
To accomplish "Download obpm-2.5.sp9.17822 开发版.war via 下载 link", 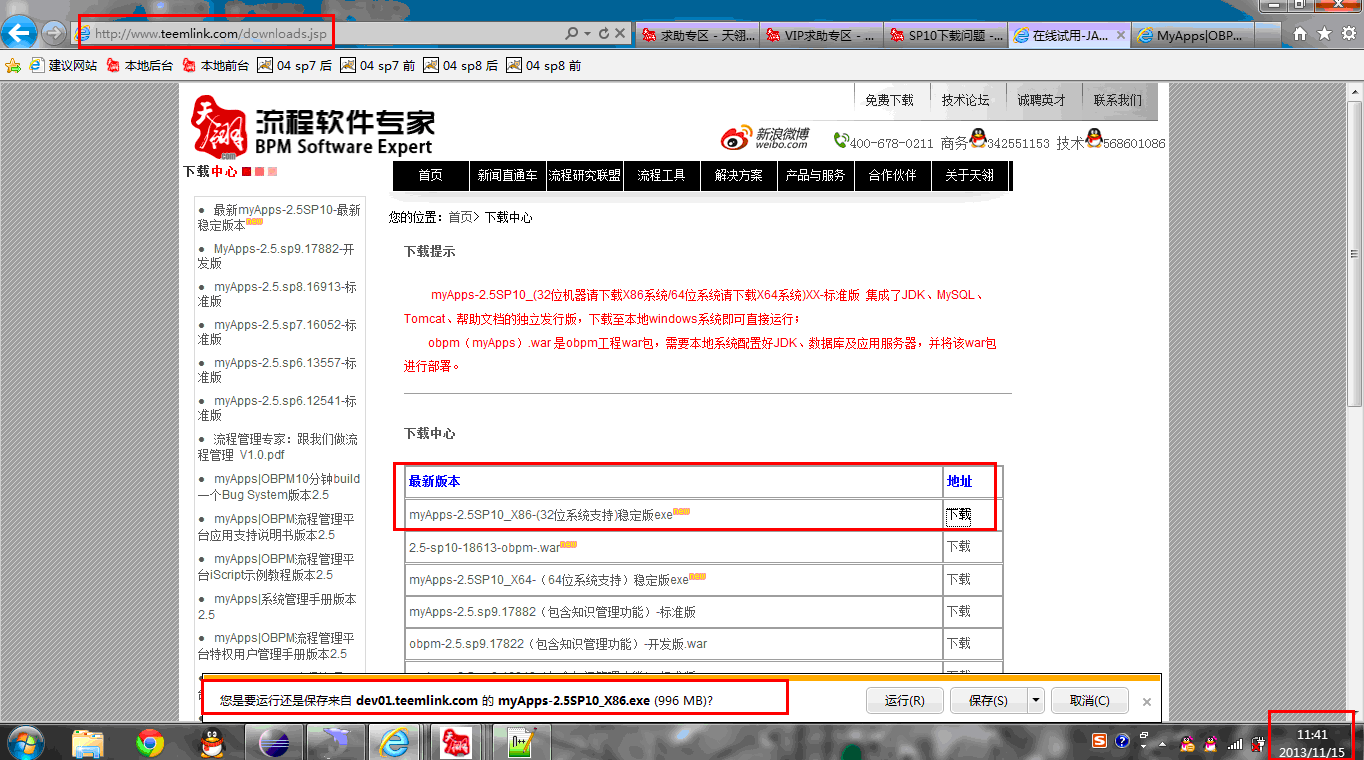I will (x=958, y=643).
